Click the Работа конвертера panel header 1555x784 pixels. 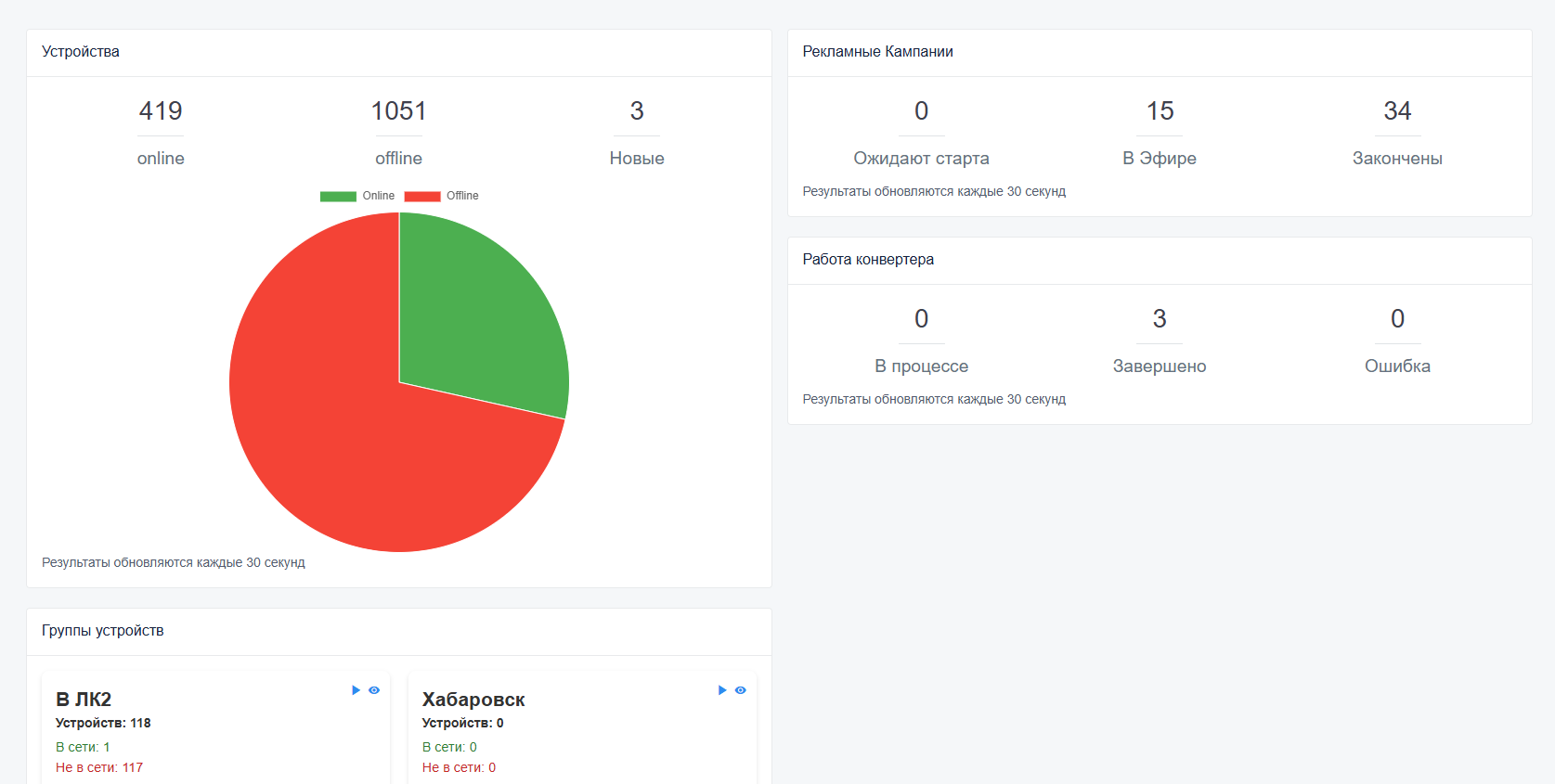[1160, 261]
